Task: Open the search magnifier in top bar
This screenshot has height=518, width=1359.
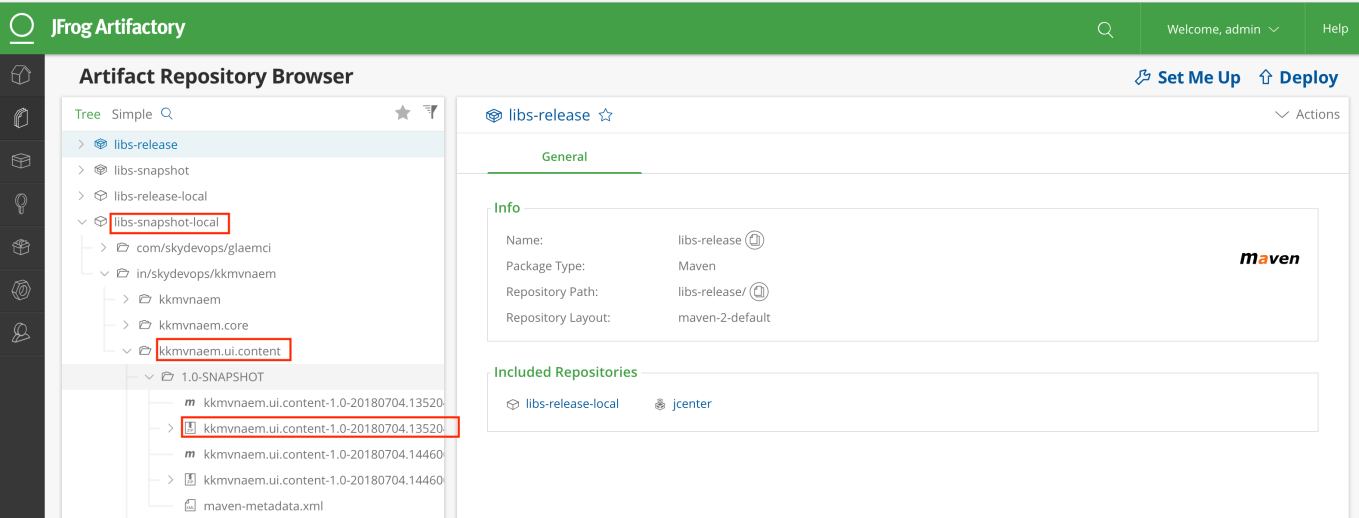Action: coord(1105,30)
